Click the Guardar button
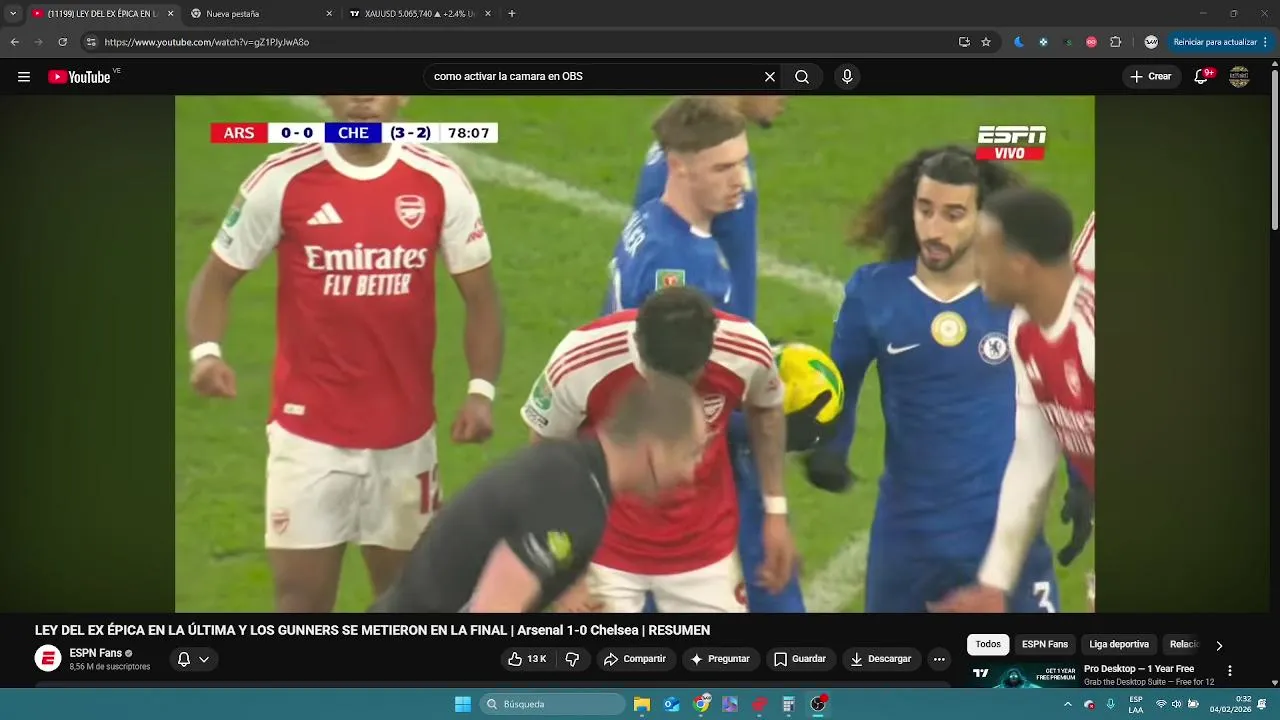Image resolution: width=1280 pixels, height=720 pixels. coord(801,659)
